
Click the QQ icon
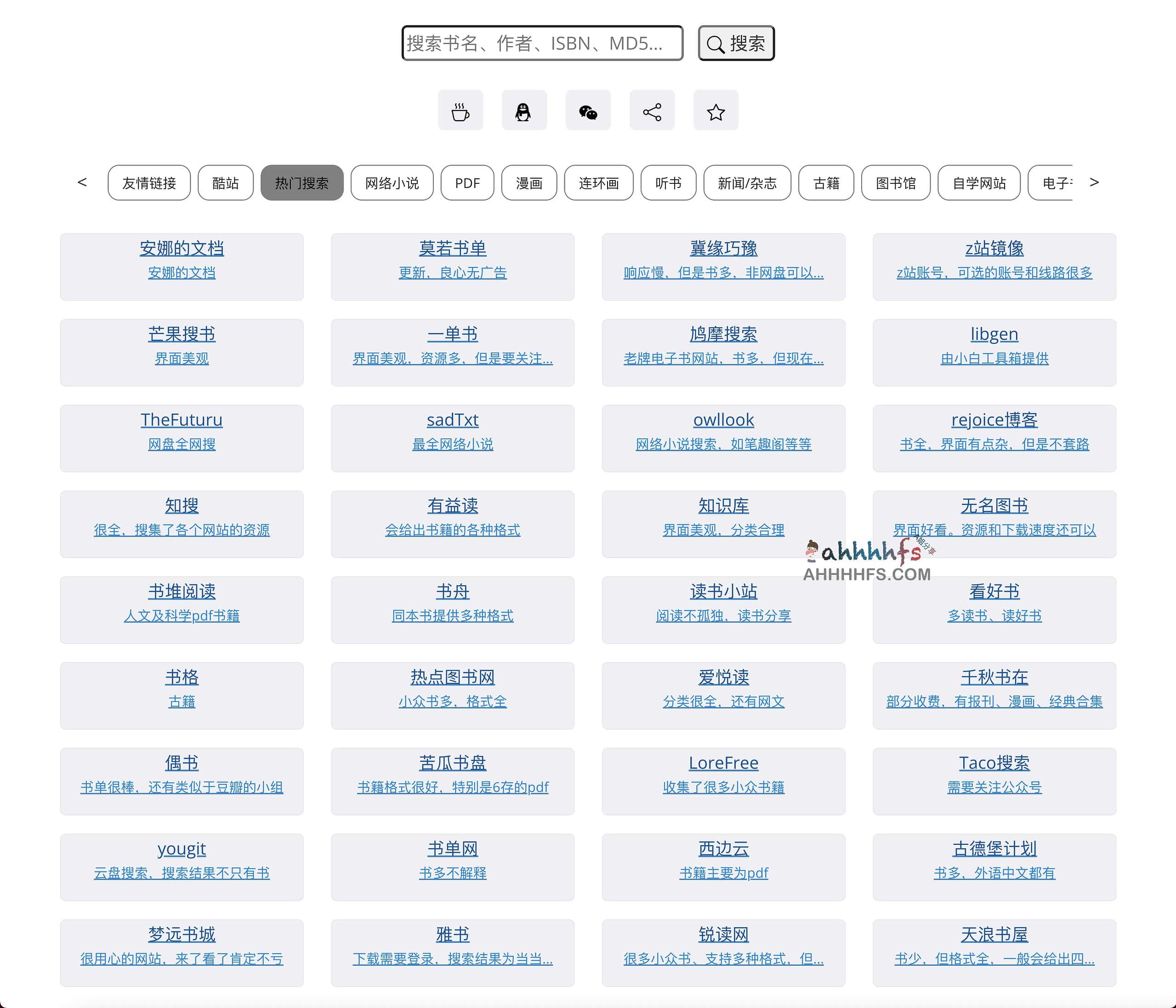pos(523,112)
